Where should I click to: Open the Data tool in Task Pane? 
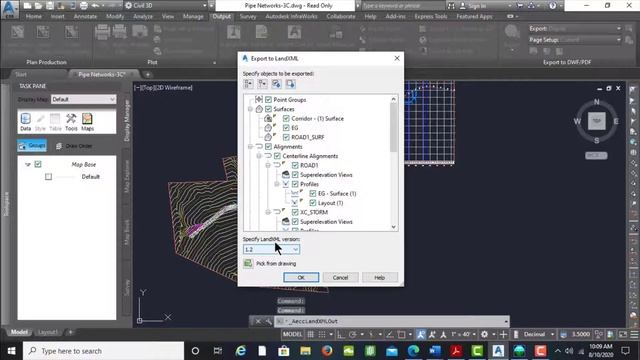point(25,122)
